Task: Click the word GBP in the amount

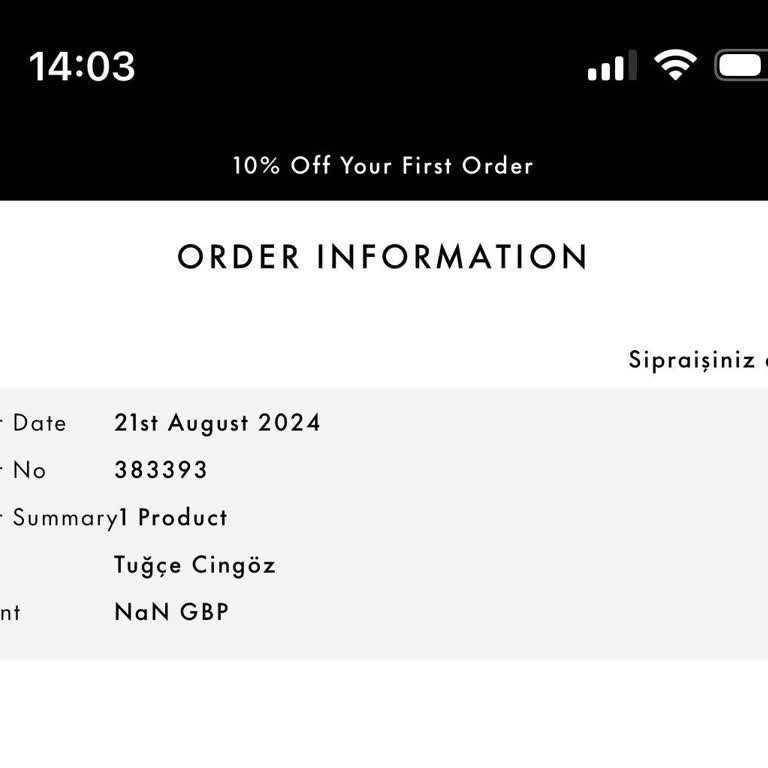Action: 204,612
